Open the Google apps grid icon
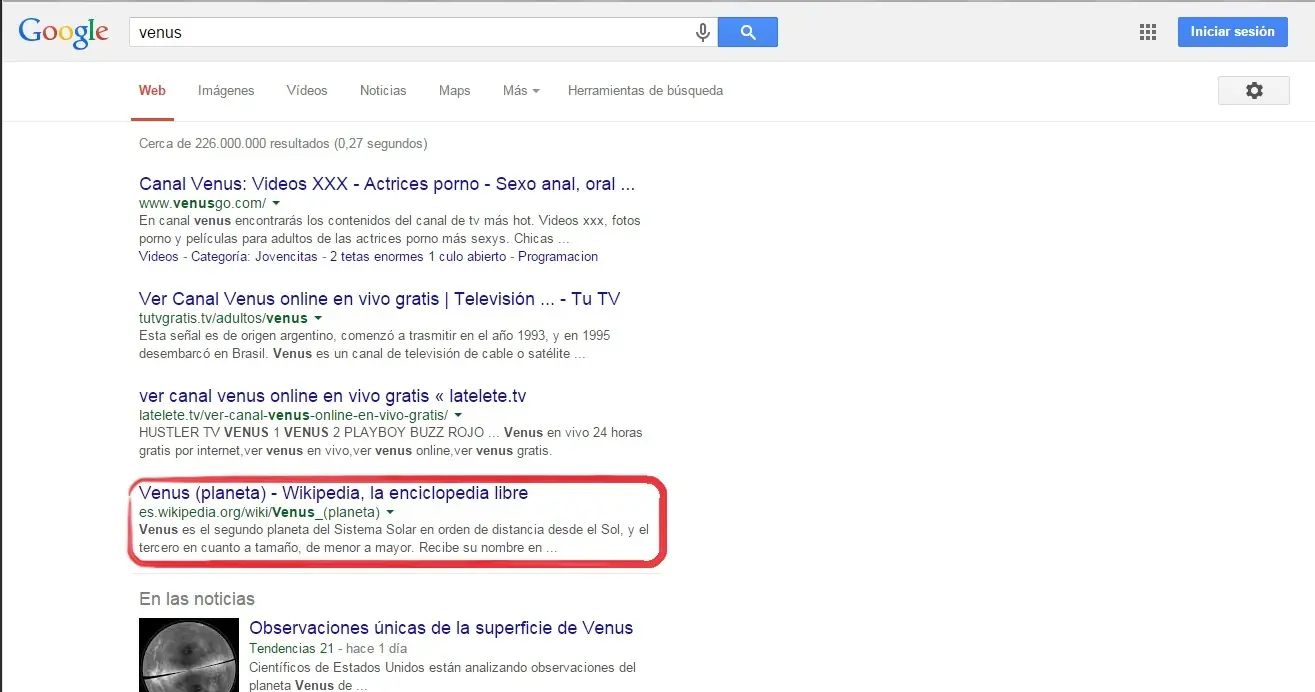 1148,32
